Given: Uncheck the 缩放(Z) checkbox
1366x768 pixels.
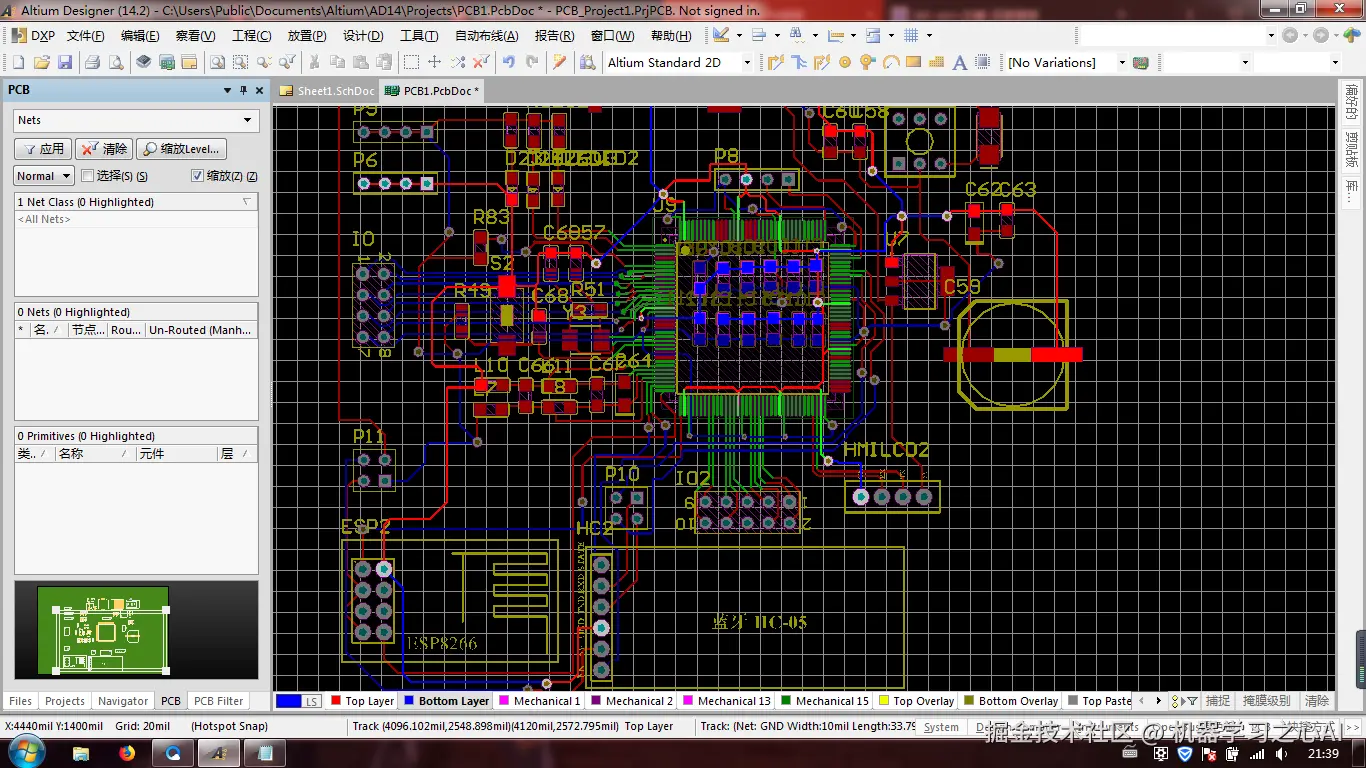Looking at the screenshot, I should coord(197,176).
